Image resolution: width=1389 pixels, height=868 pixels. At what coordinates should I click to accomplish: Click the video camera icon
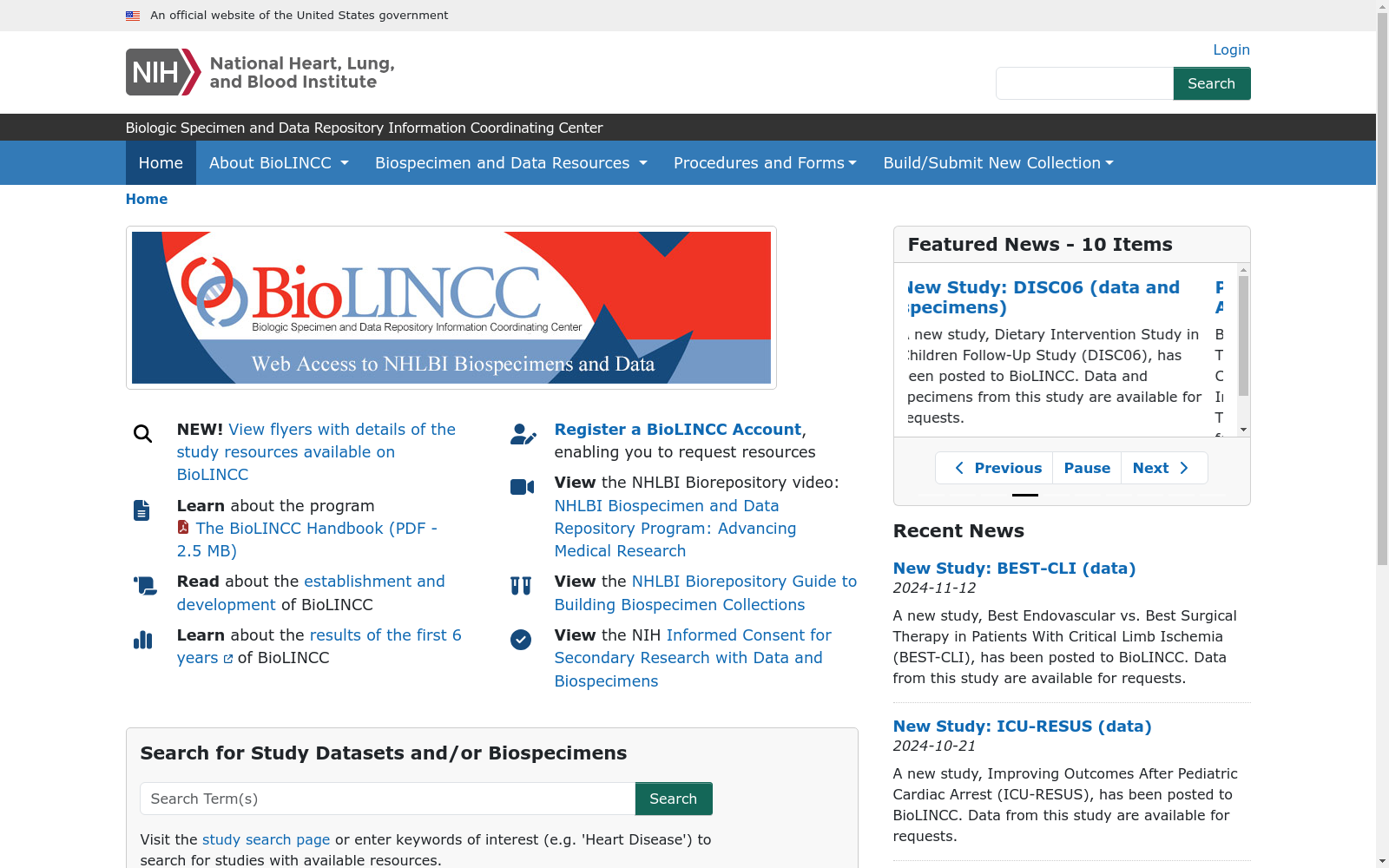pos(522,487)
